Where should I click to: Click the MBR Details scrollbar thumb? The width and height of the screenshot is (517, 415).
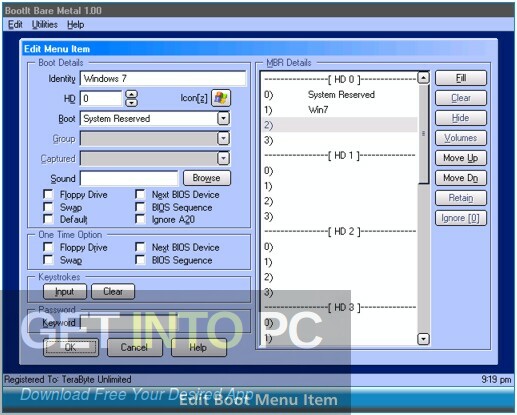(423, 134)
